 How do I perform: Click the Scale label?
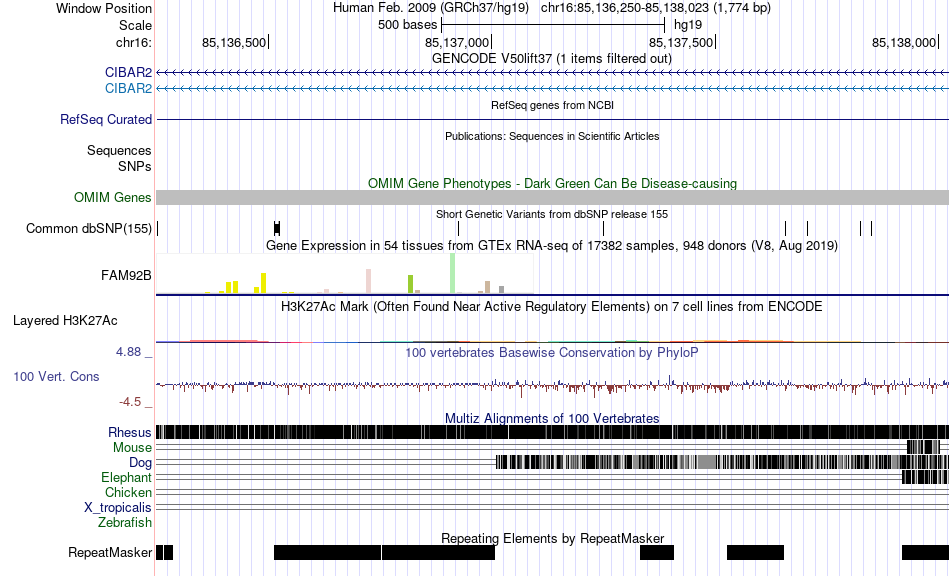click(135, 25)
